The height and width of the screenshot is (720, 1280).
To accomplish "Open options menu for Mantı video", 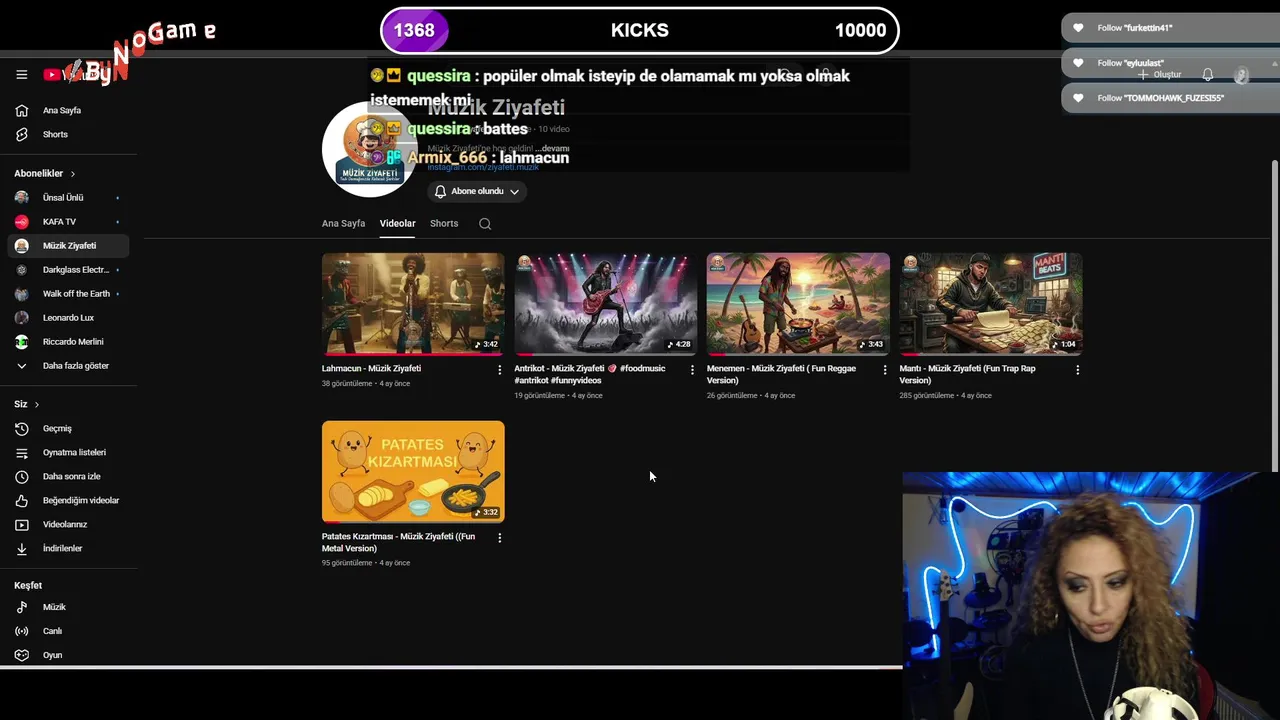I will [x=1077, y=370].
